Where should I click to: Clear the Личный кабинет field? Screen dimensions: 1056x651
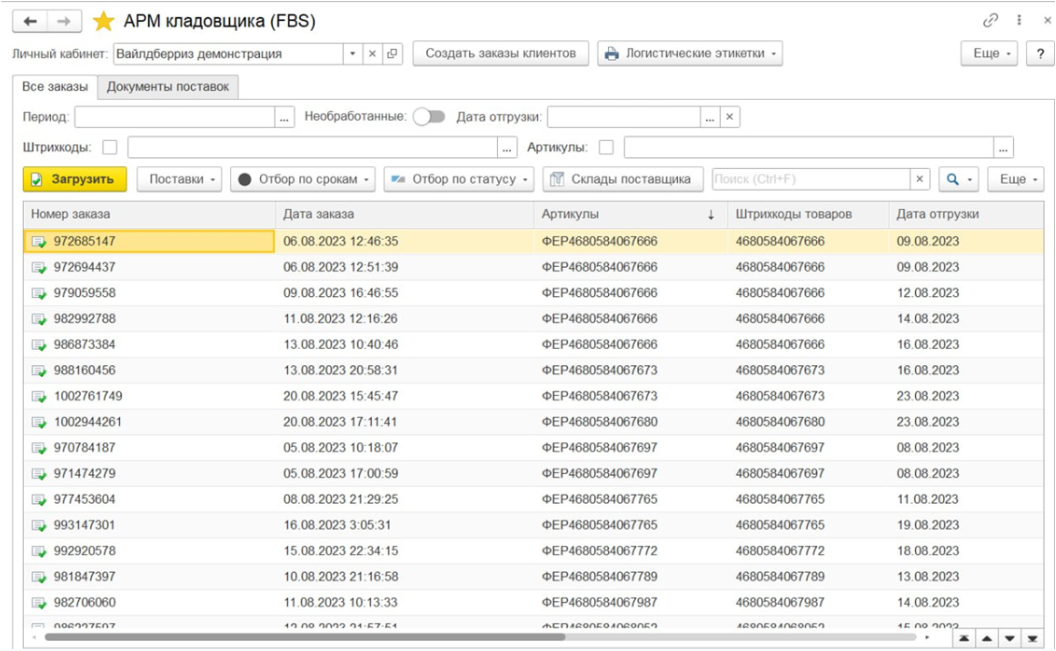pyautogui.click(x=372, y=54)
